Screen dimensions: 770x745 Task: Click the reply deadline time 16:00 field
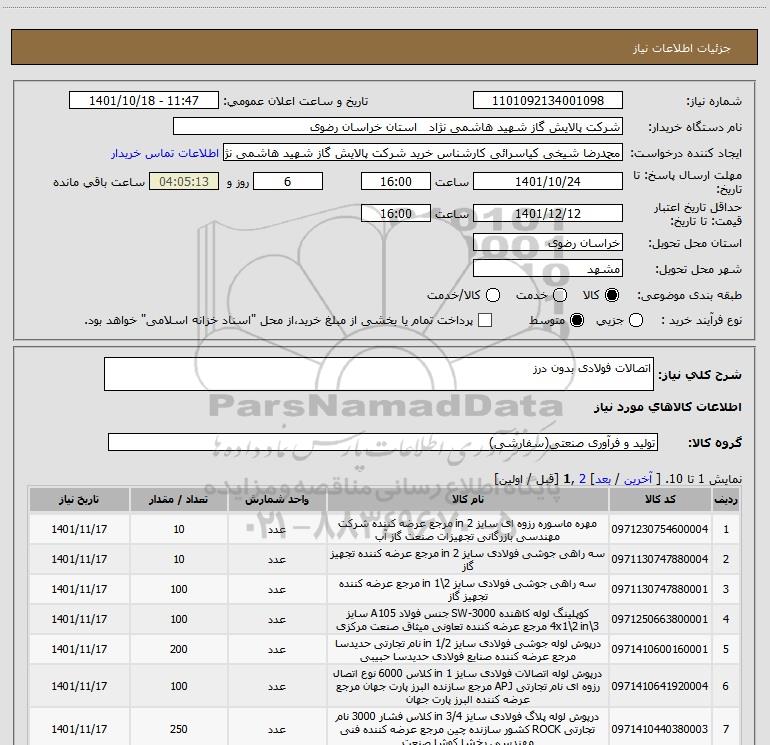(396, 181)
